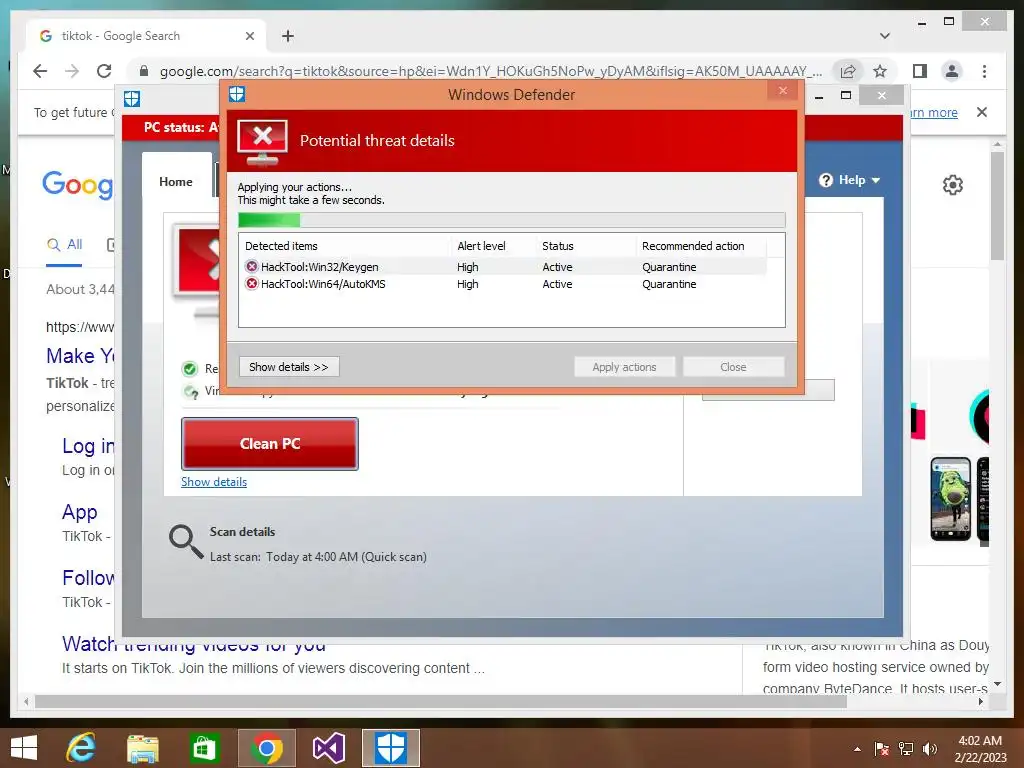Viewport: 1024px width, 768px height.
Task: Click Chrome forward arrow button
Action: click(x=72, y=71)
